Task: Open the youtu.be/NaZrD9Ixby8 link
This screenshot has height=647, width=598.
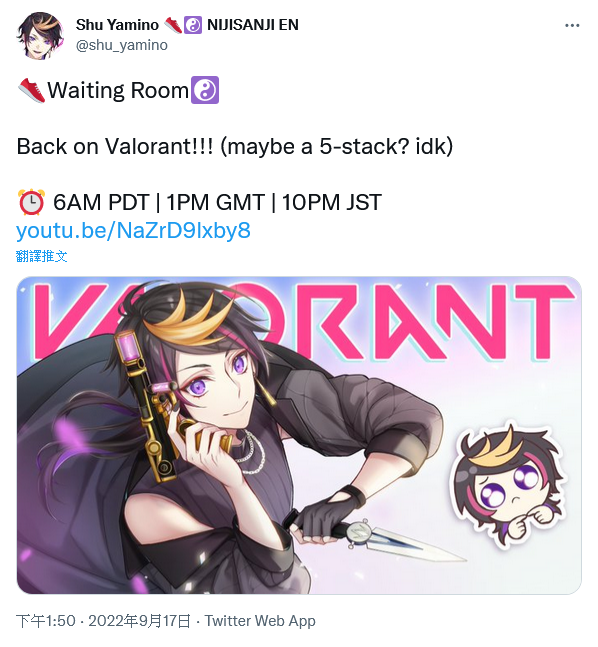Action: point(133,230)
